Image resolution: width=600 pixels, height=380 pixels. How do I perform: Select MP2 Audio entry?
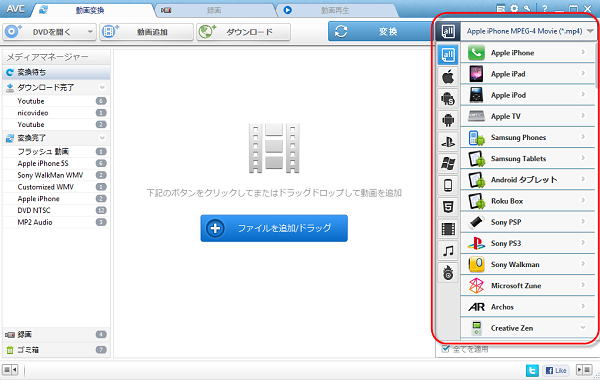(56, 222)
